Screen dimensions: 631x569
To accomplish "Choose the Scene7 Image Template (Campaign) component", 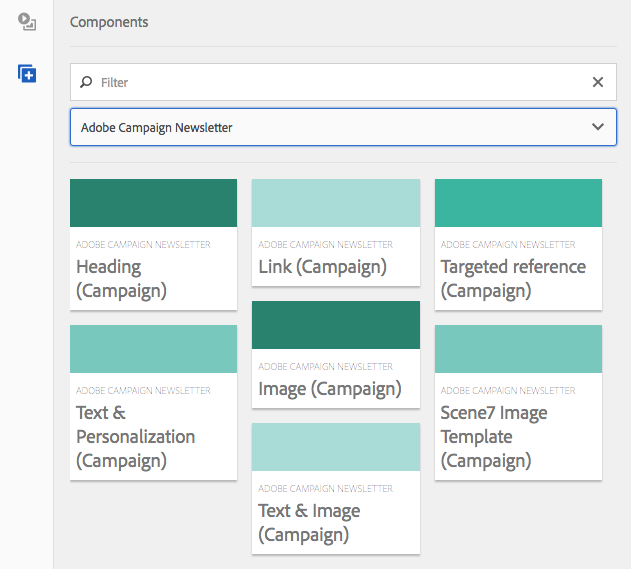I will (x=518, y=436).
